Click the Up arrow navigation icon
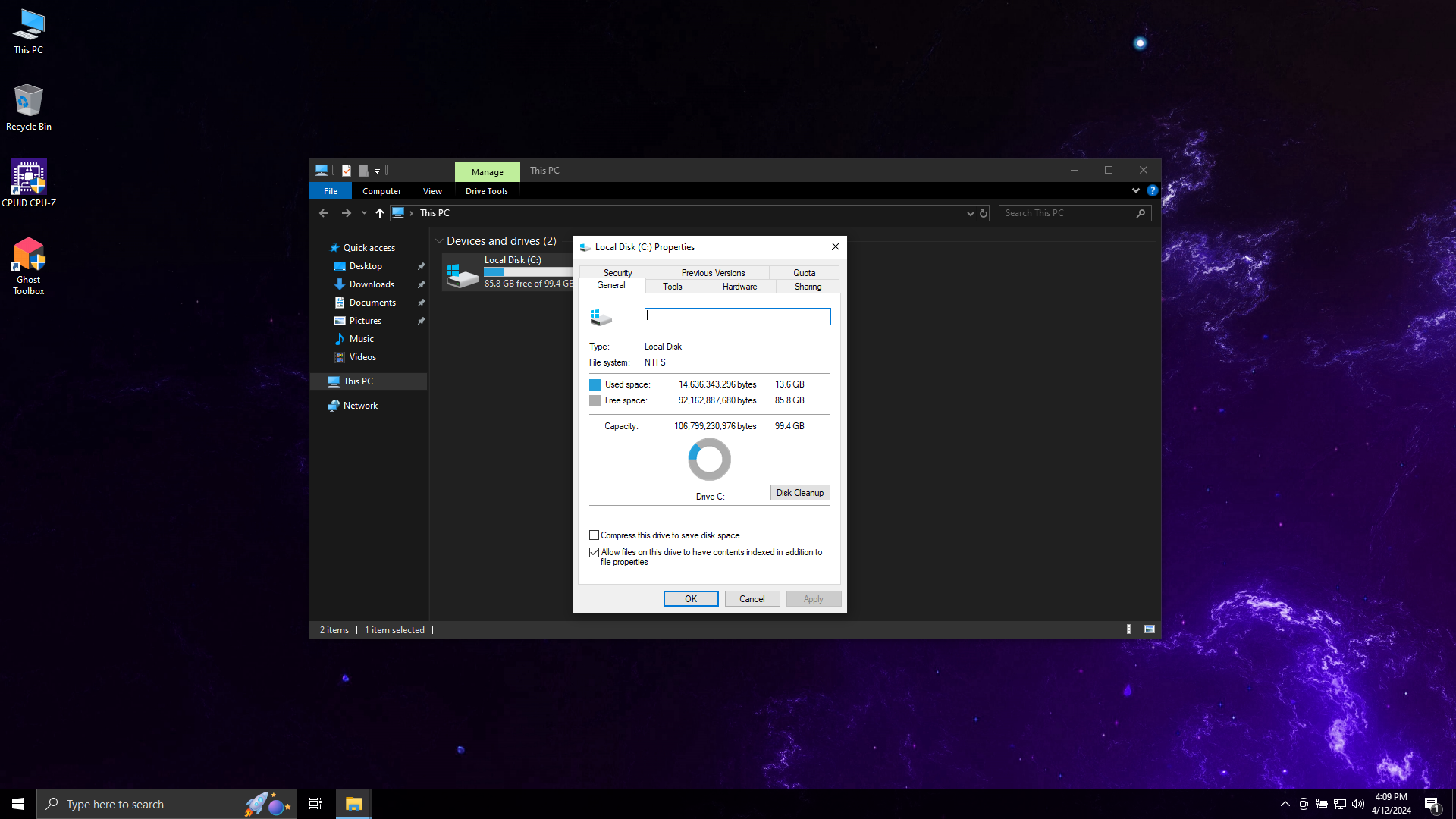Image resolution: width=1456 pixels, height=819 pixels. click(380, 213)
